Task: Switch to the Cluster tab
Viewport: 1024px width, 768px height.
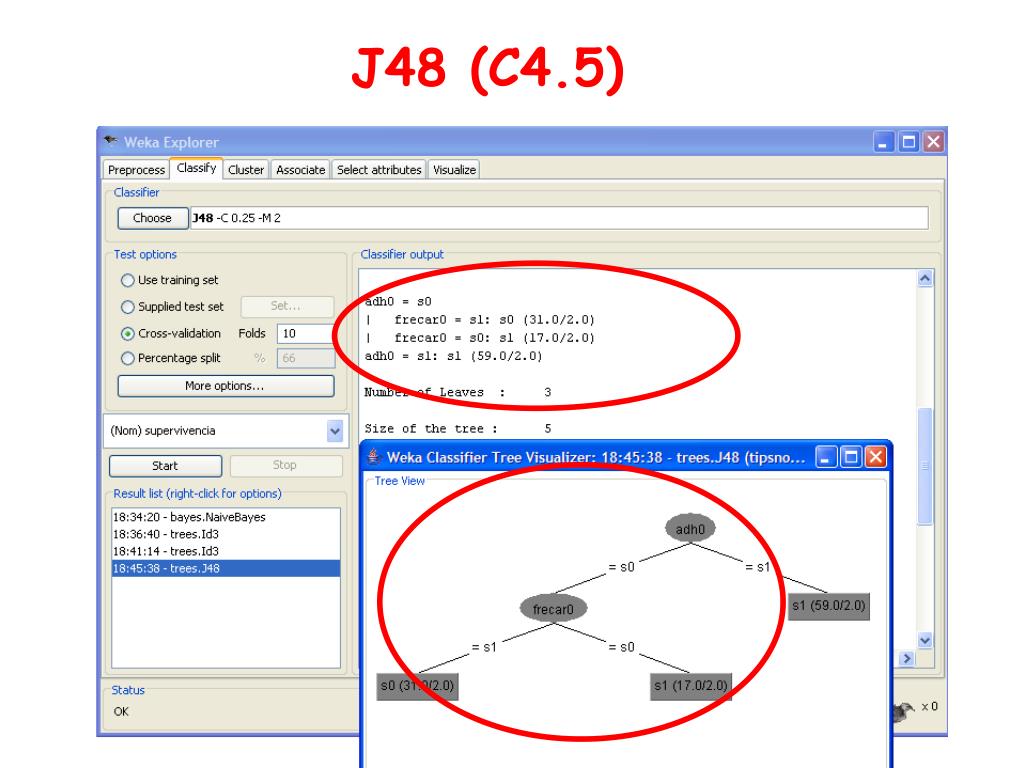Action: pyautogui.click(x=246, y=170)
